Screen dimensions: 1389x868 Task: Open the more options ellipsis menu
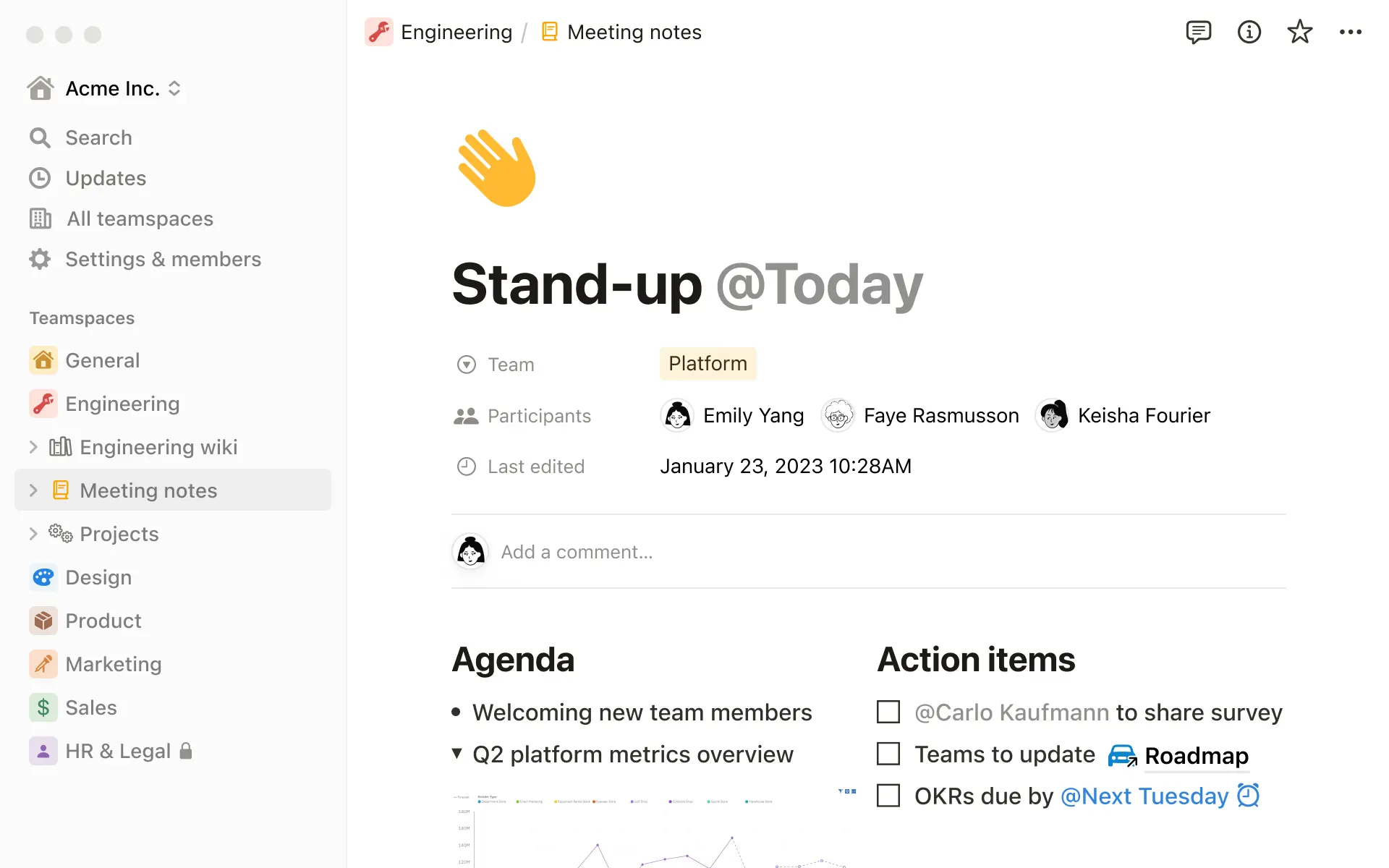click(x=1352, y=32)
